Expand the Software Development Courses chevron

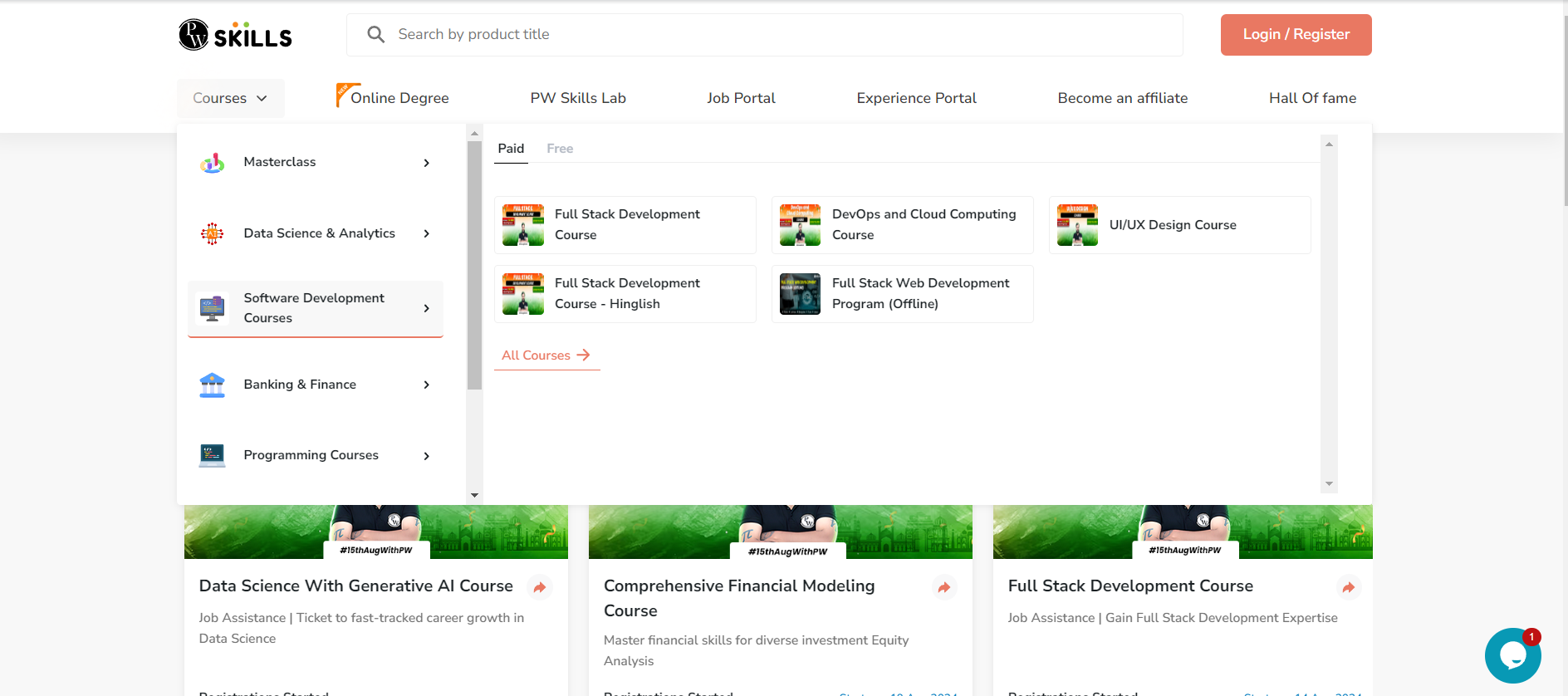pos(427,308)
